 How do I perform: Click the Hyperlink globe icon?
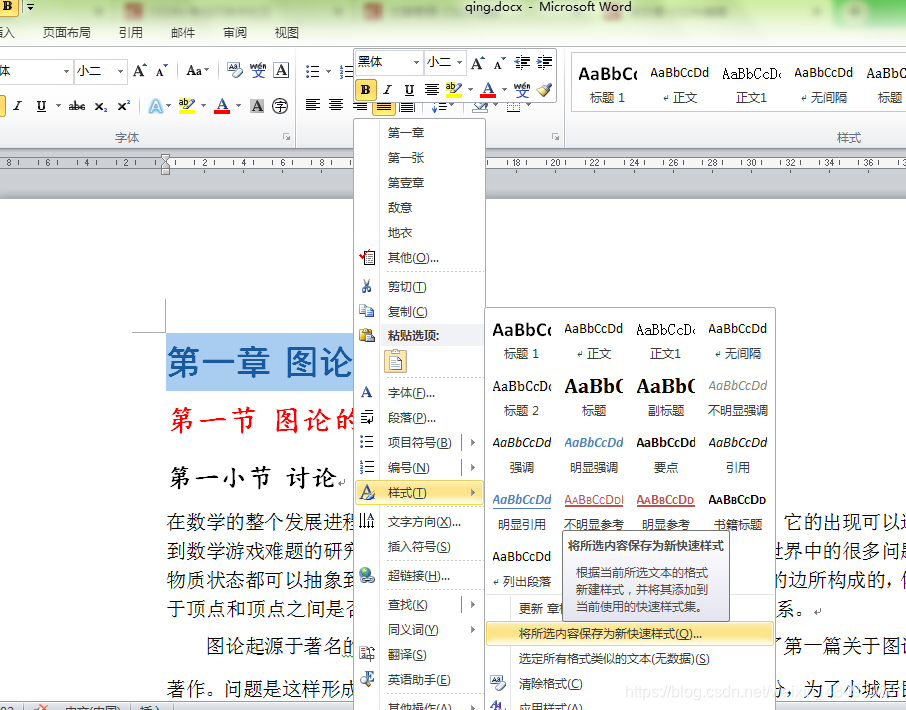click(x=366, y=575)
